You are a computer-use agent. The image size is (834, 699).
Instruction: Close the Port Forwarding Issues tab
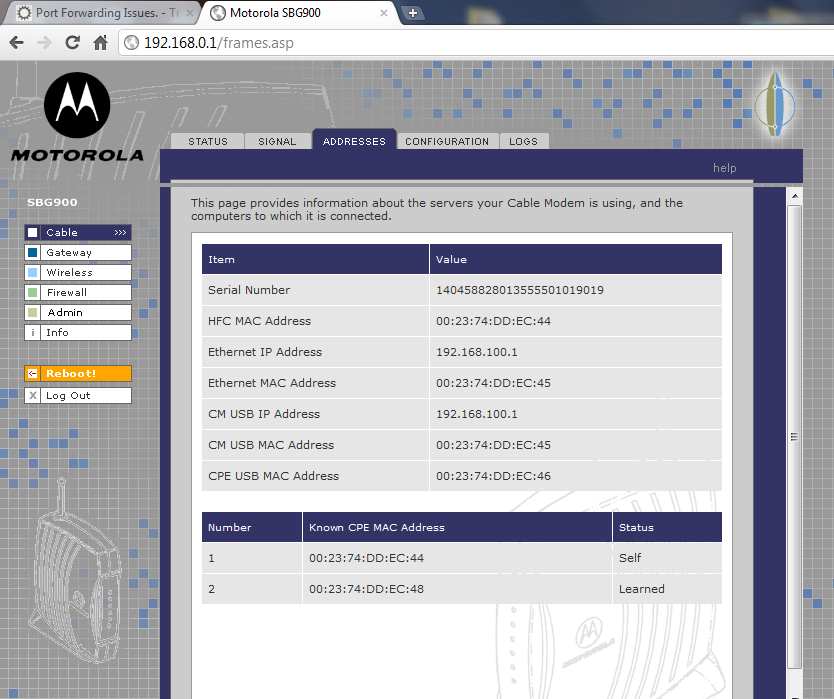190,13
